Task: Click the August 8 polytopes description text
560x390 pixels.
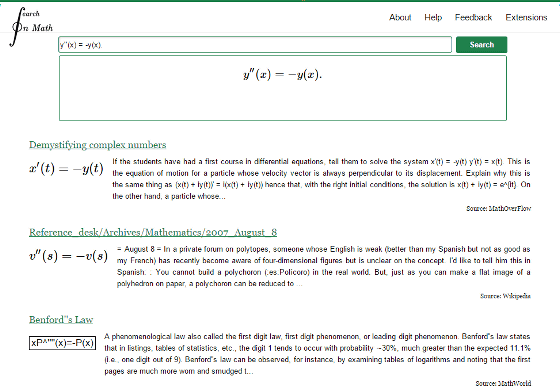Action: 323,266
